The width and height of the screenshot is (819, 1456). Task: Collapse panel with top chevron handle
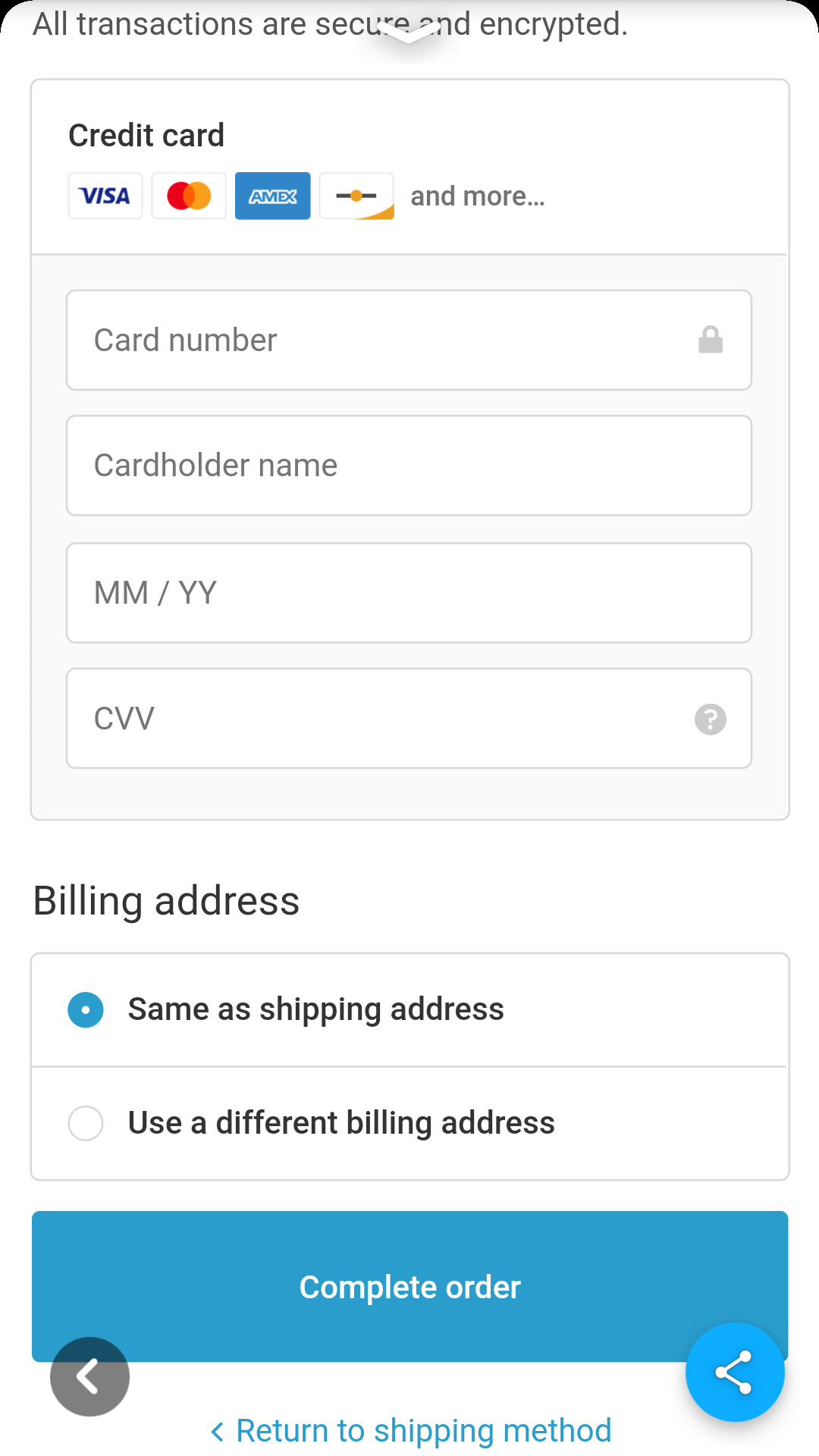point(409,32)
